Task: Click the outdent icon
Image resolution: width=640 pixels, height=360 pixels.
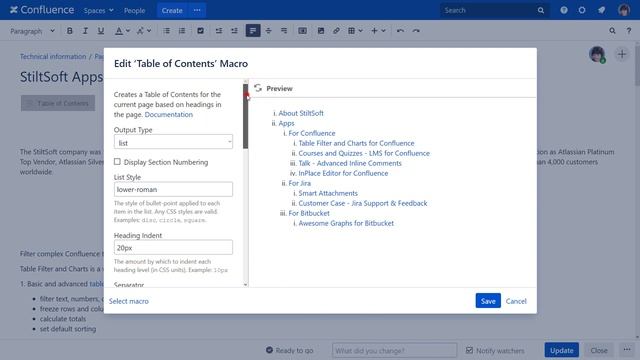Action: 219,31
